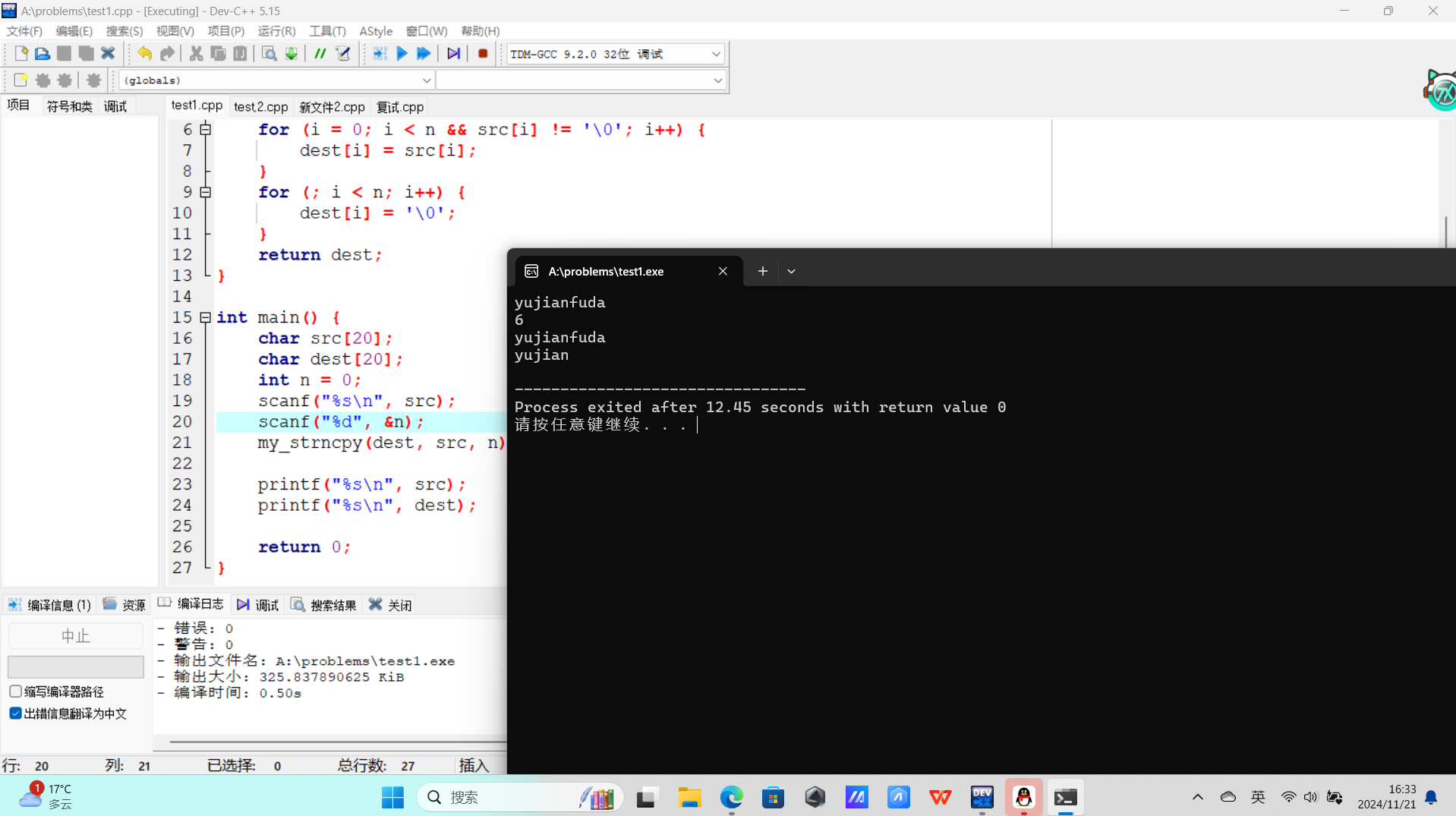Switch to the 符号和类 side panel tab
Image resolution: width=1456 pixels, height=816 pixels.
(x=69, y=106)
